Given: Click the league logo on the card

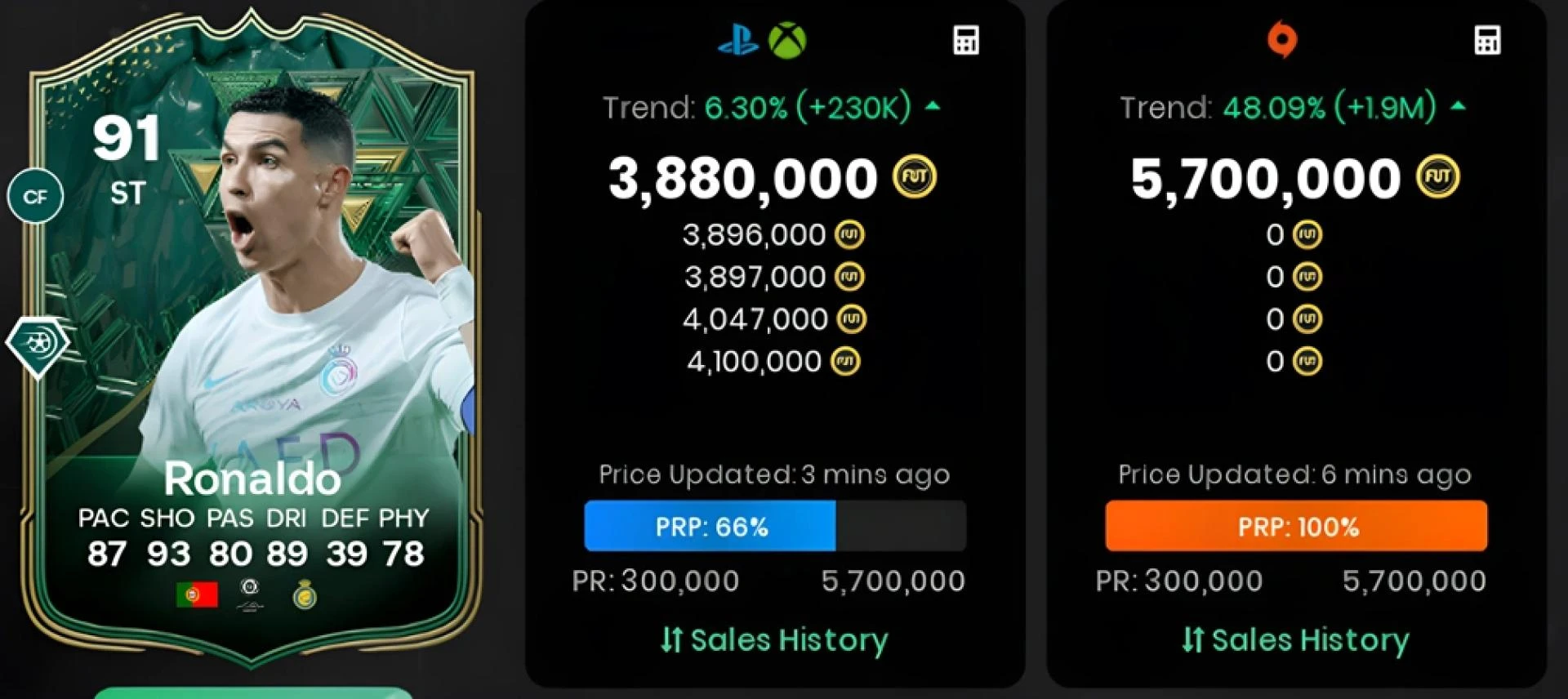Looking at the screenshot, I should pos(250,595).
